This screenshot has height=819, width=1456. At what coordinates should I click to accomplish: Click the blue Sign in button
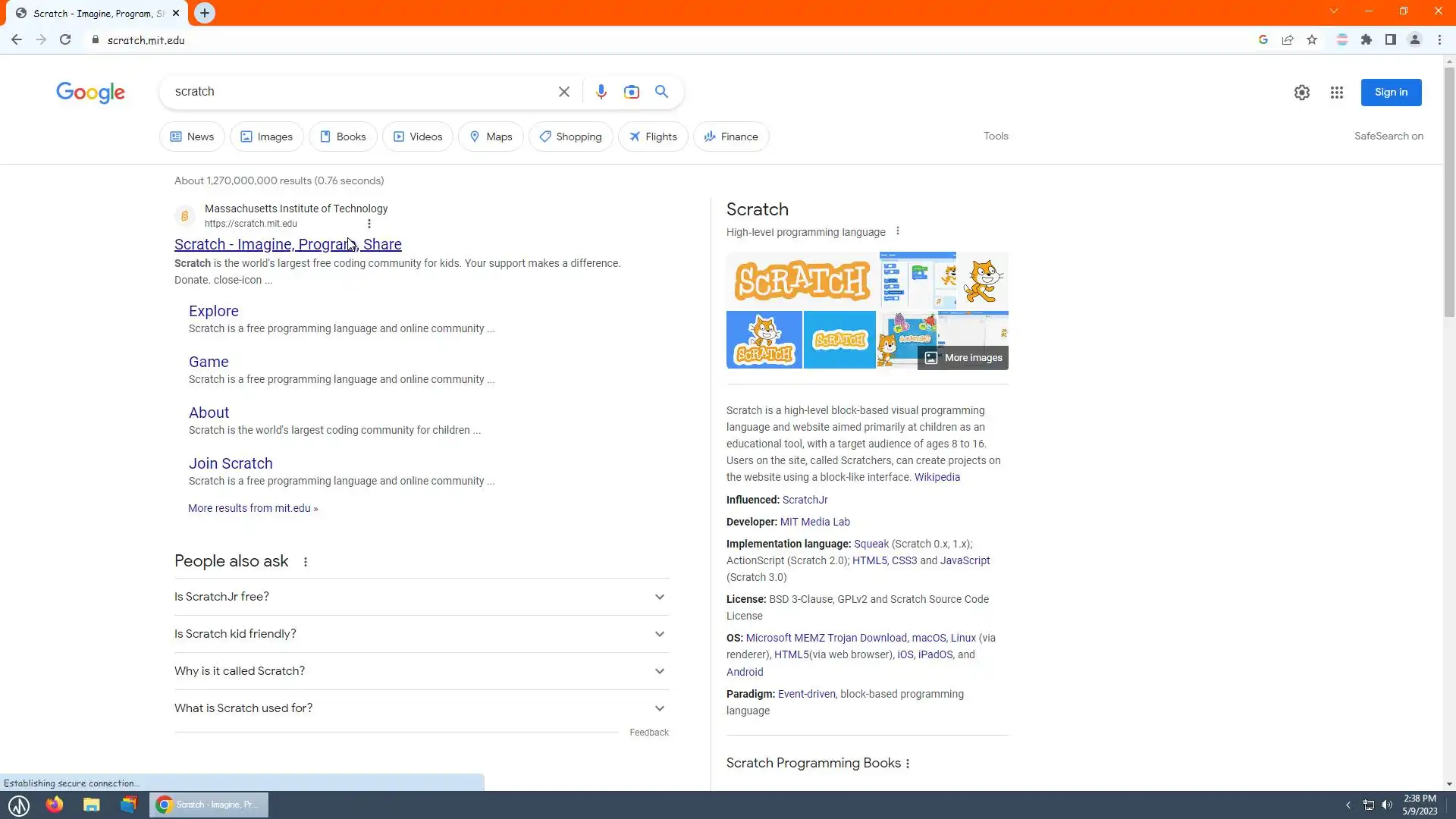pyautogui.click(x=1390, y=93)
